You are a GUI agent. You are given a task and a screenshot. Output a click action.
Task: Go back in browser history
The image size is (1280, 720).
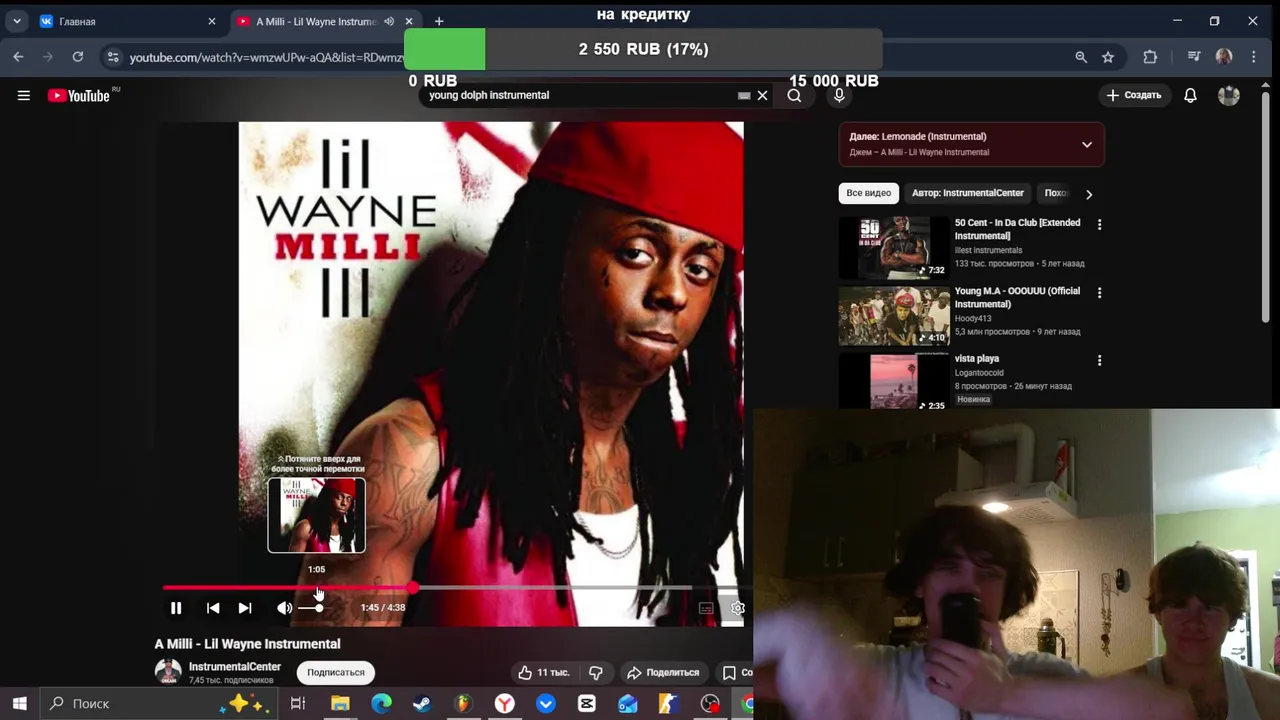[18, 57]
